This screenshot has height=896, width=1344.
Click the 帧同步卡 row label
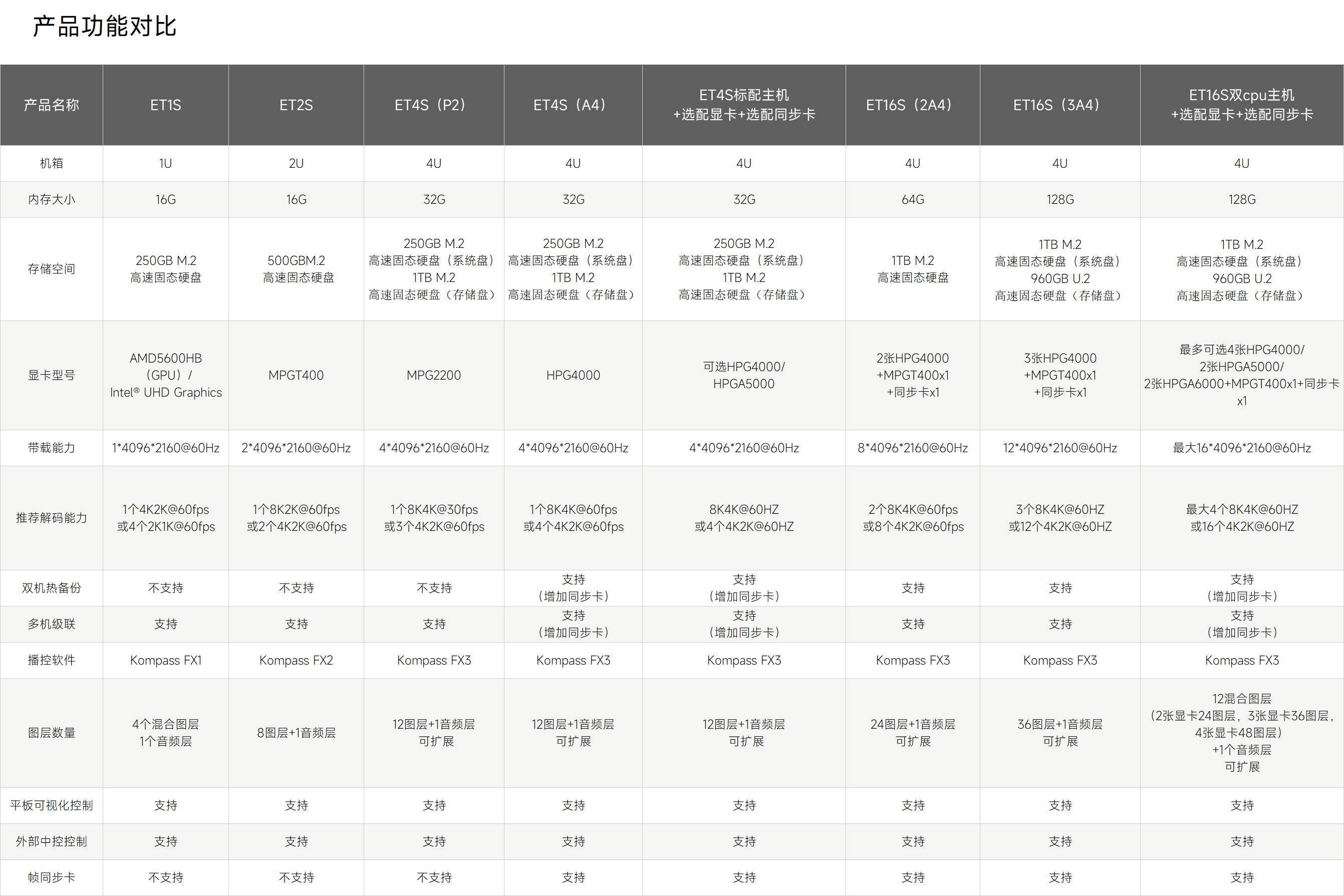click(52, 877)
